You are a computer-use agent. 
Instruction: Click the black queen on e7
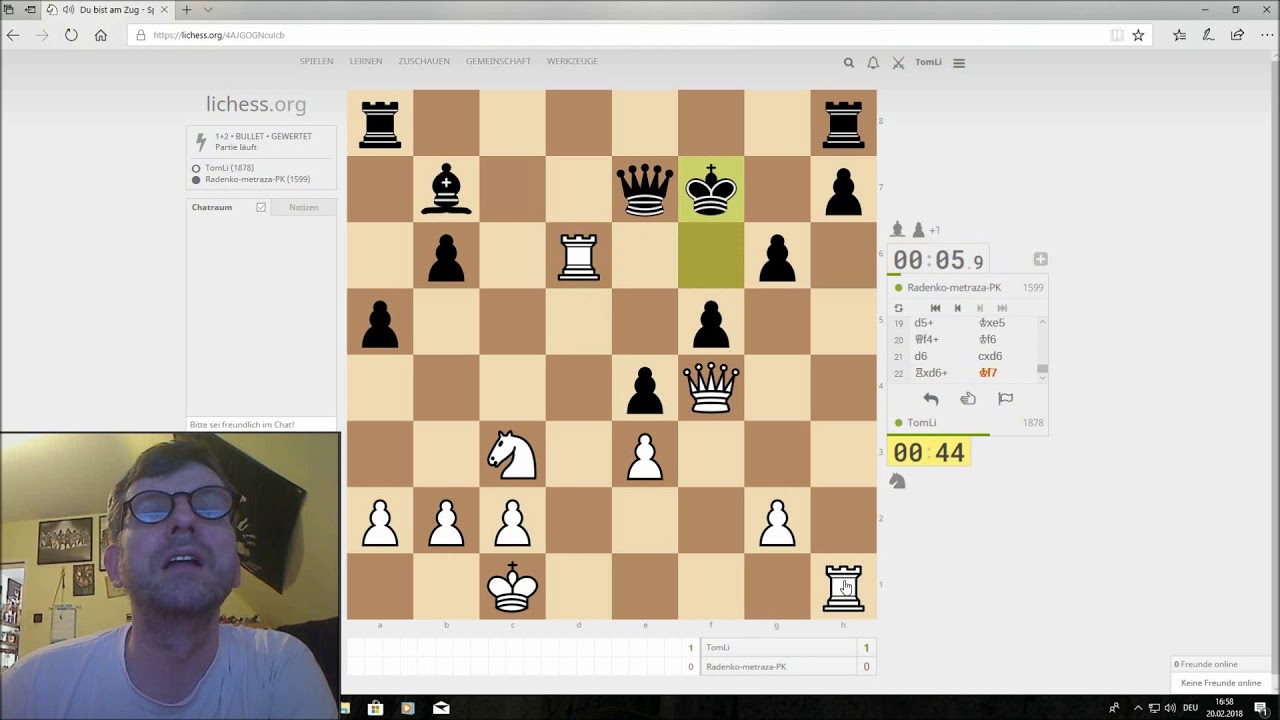pyautogui.click(x=645, y=189)
